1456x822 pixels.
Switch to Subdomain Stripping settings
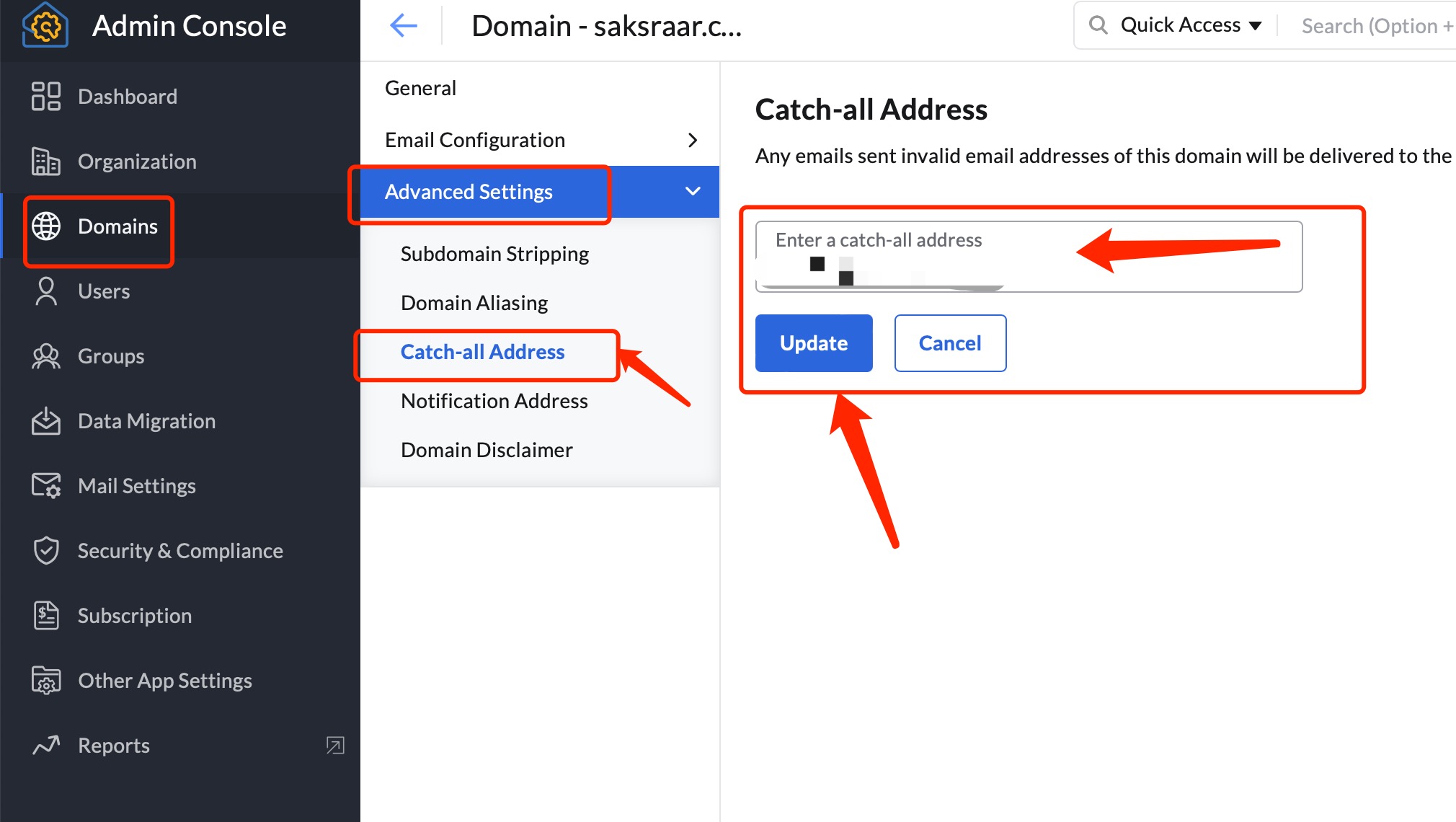494,253
